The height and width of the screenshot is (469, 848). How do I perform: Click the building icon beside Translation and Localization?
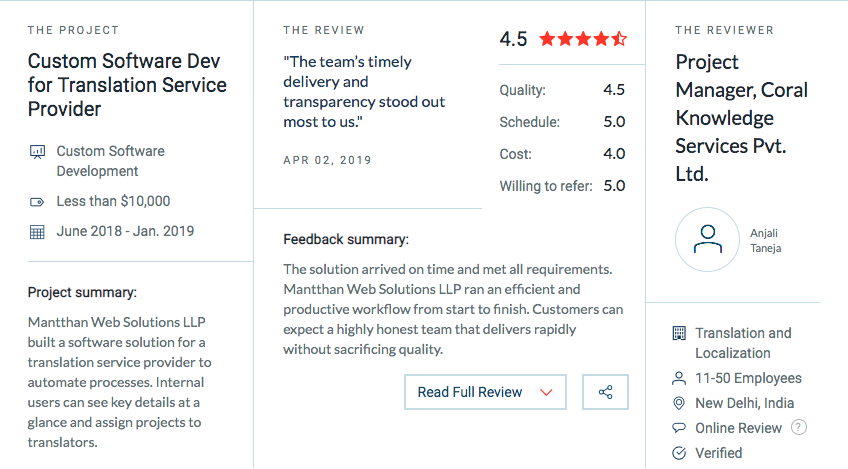[x=679, y=333]
